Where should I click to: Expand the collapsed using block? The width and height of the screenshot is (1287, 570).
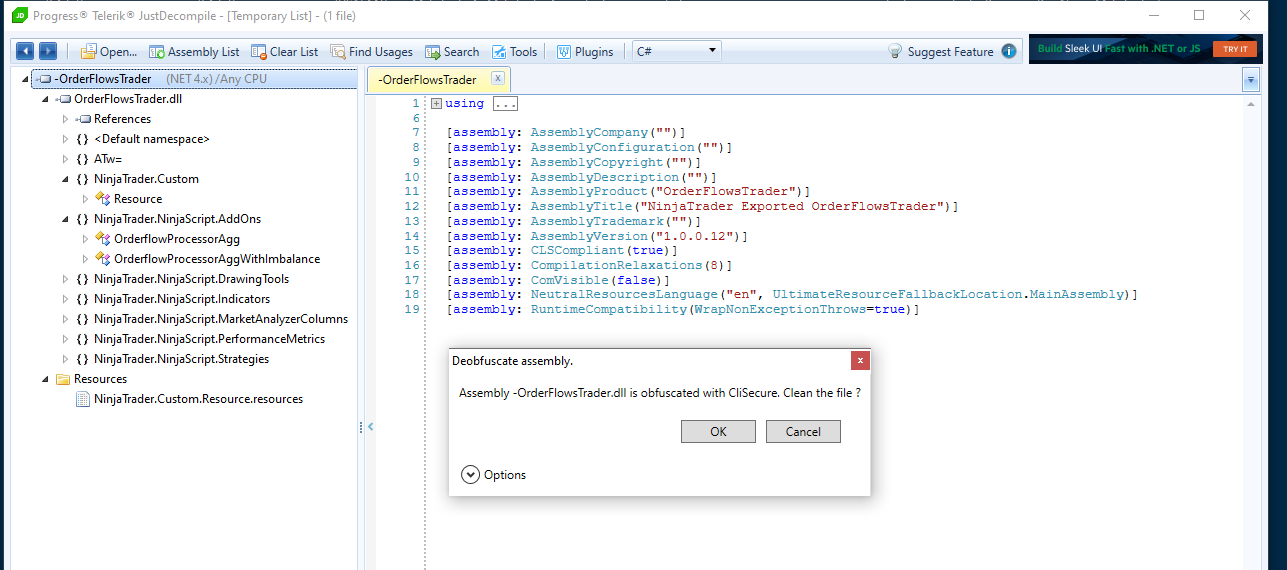[436, 103]
